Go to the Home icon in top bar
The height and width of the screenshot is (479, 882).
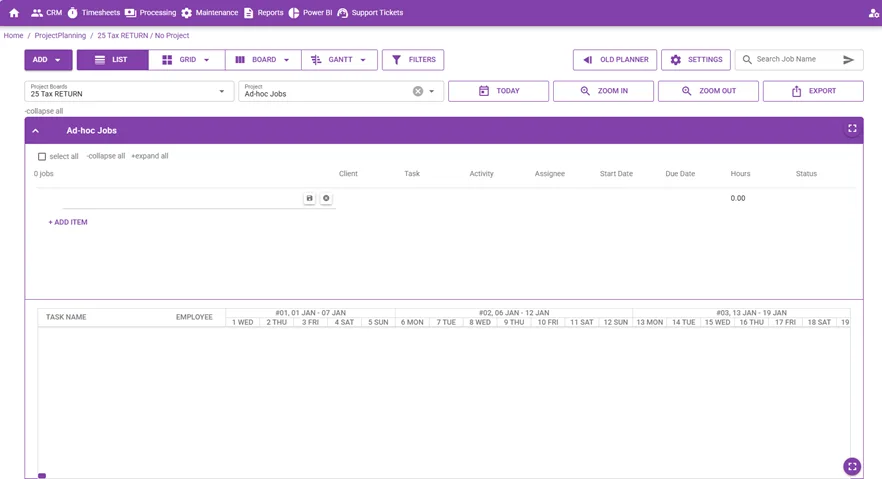(14, 12)
